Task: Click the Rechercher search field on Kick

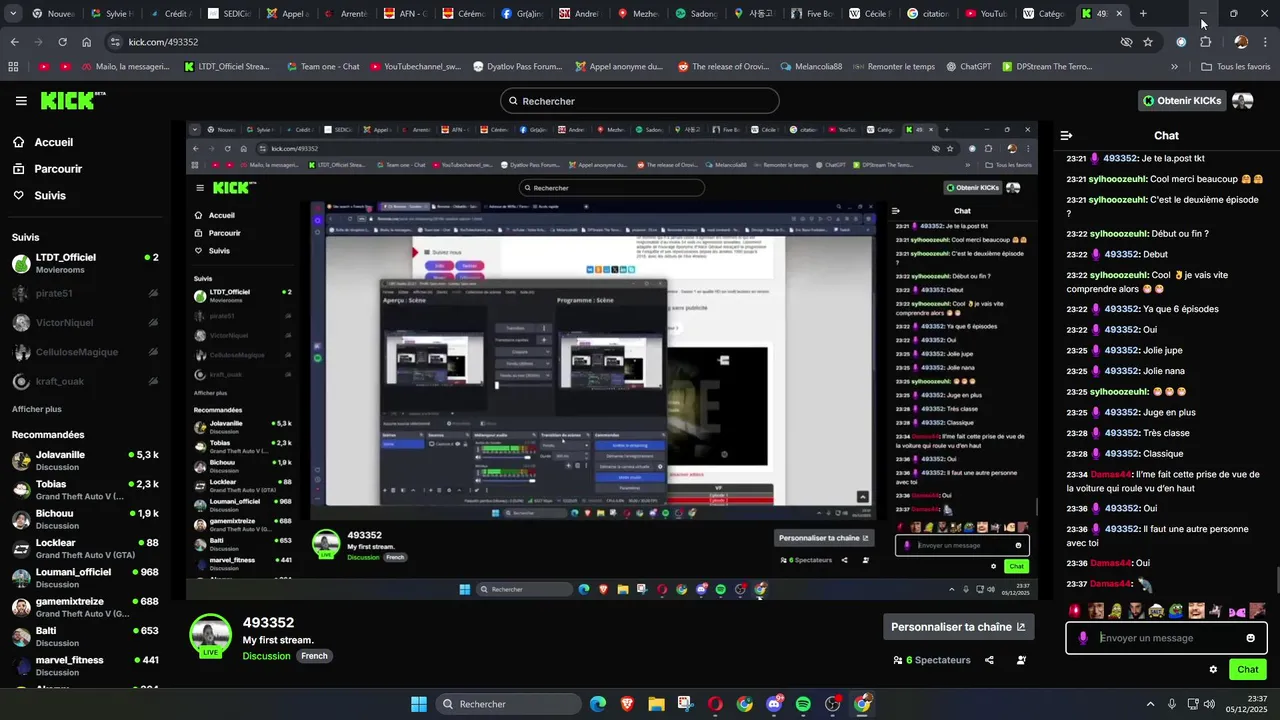Action: (x=640, y=101)
